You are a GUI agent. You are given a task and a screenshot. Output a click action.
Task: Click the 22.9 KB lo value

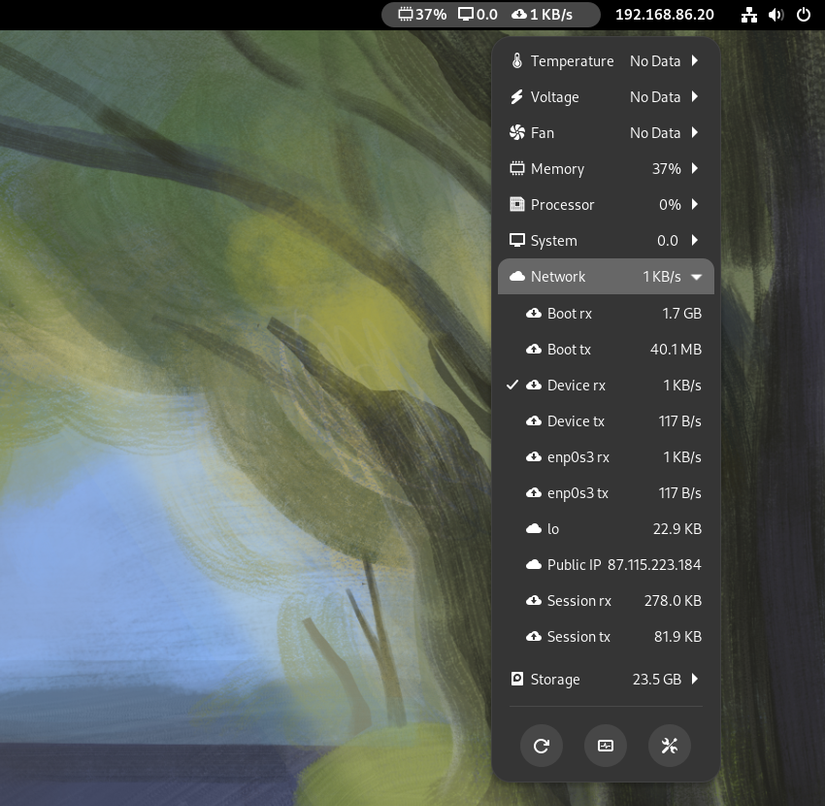pyautogui.click(x=677, y=529)
